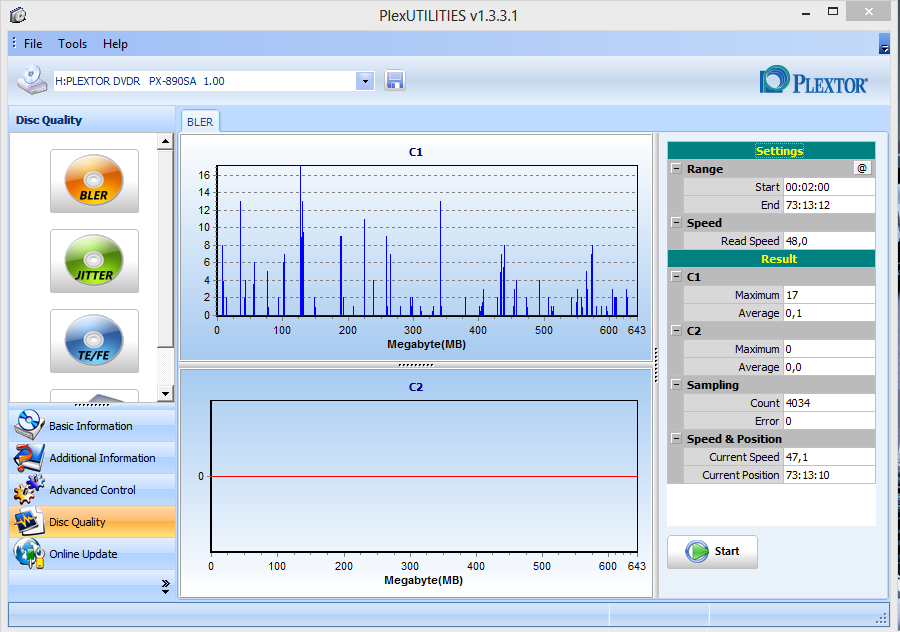
Task: Click the Plextor logo
Action: [813, 80]
